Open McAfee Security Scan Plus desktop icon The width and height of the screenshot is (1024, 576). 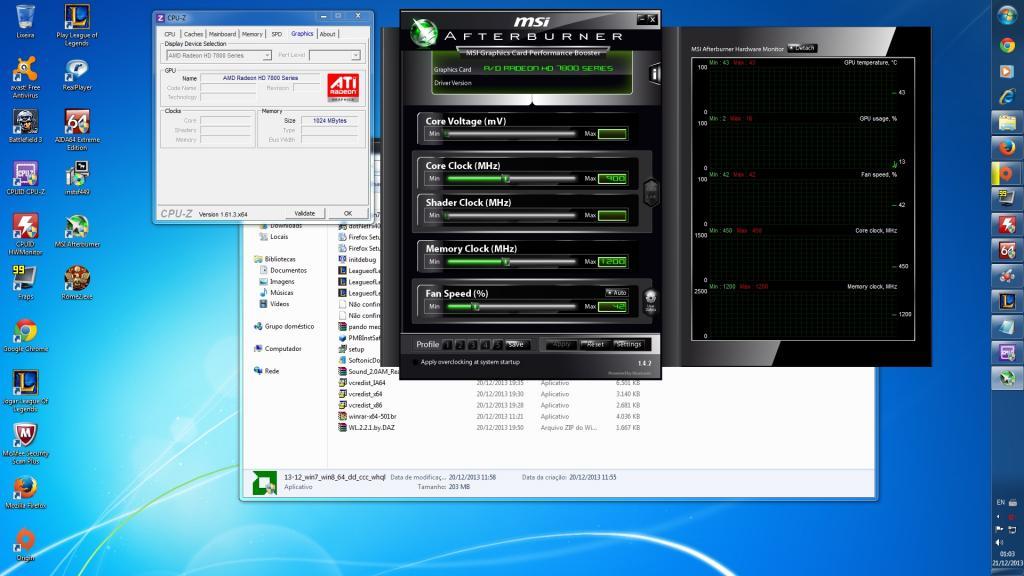[25, 443]
